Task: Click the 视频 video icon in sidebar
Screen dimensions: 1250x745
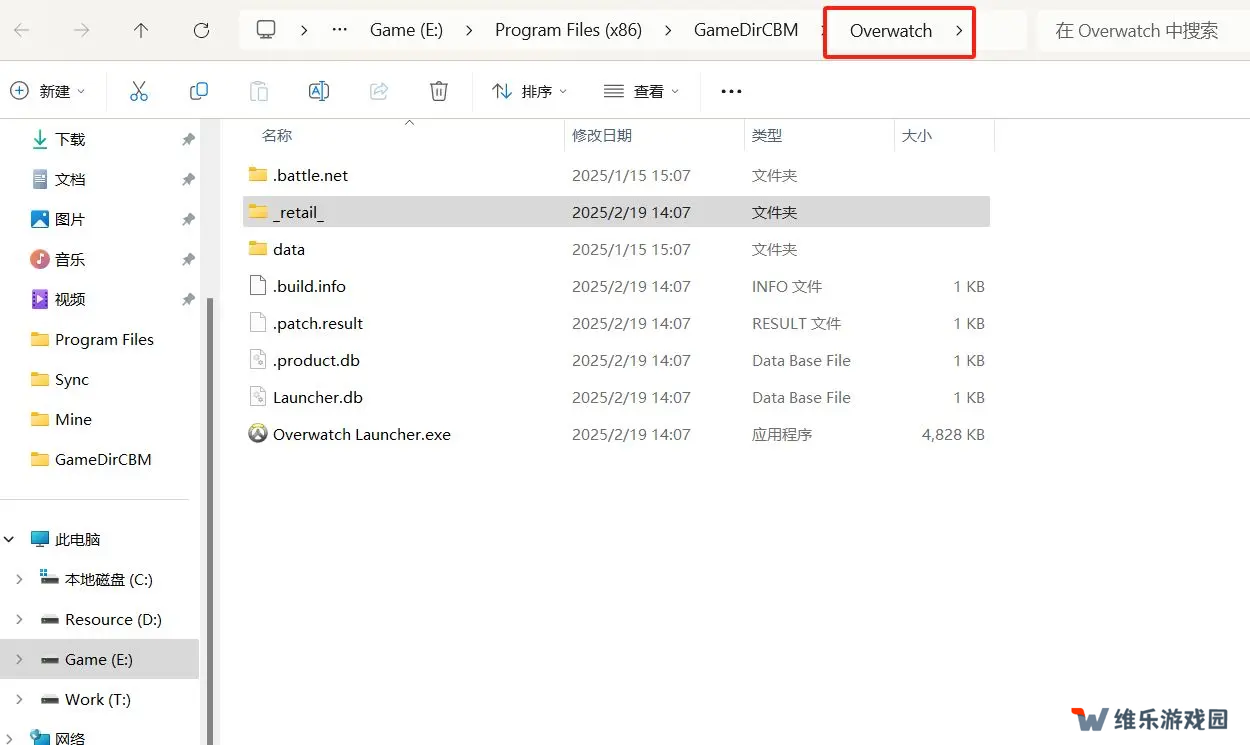Action: click(x=40, y=299)
